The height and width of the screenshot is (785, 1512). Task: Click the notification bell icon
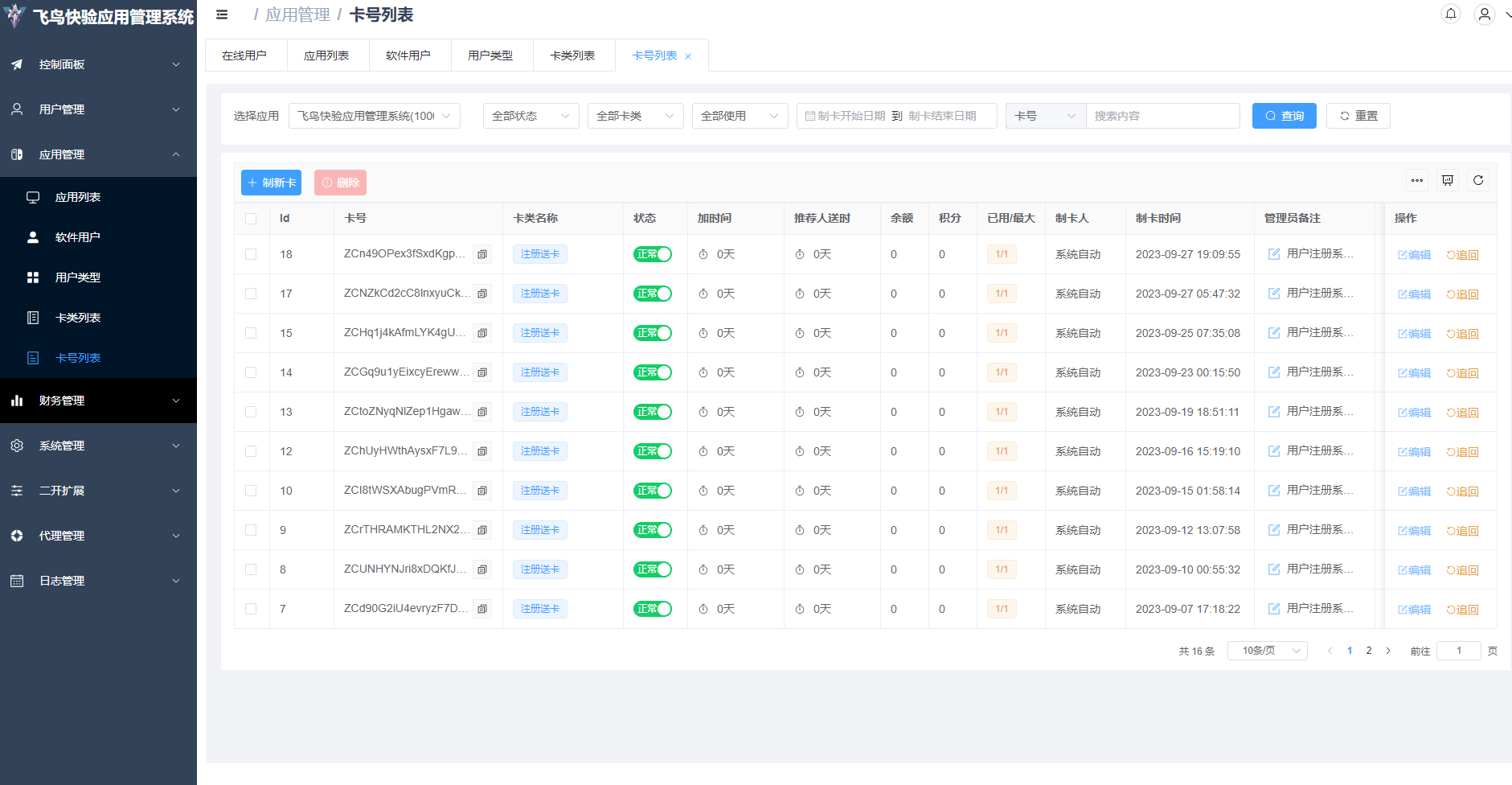click(1451, 14)
